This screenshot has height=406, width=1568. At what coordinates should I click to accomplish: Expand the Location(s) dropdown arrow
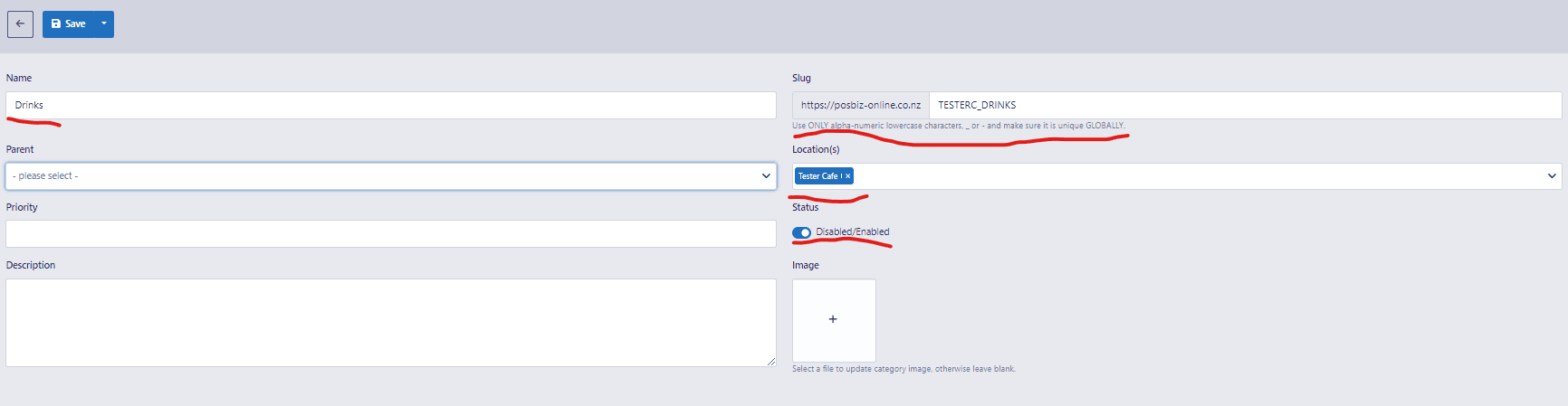pos(1552,176)
